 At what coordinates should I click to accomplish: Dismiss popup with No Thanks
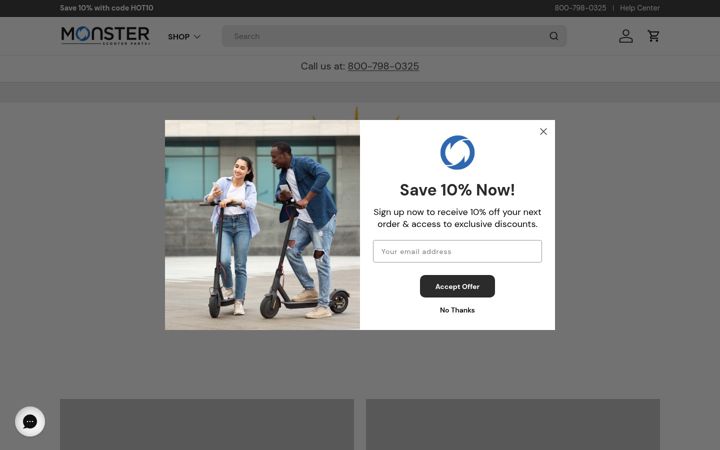point(457,310)
